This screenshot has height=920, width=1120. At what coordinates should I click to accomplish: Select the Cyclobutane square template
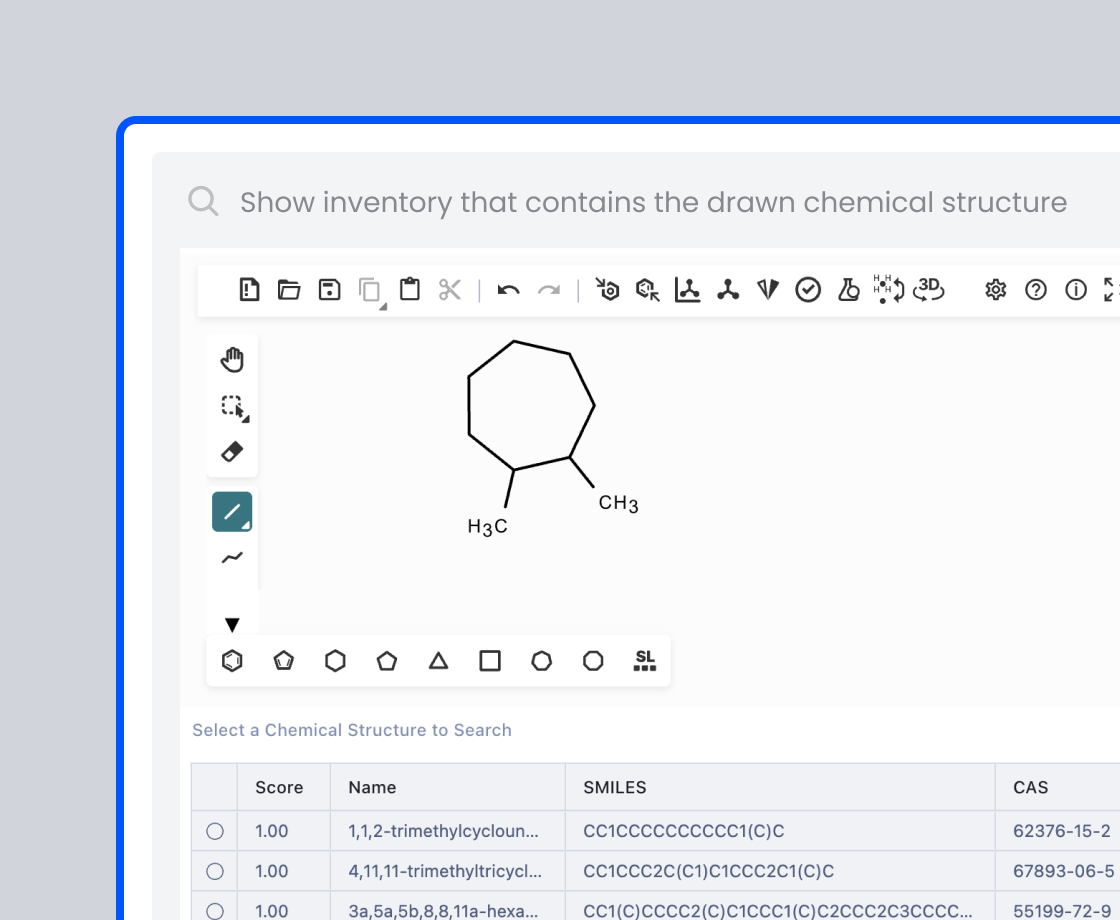[x=490, y=661]
